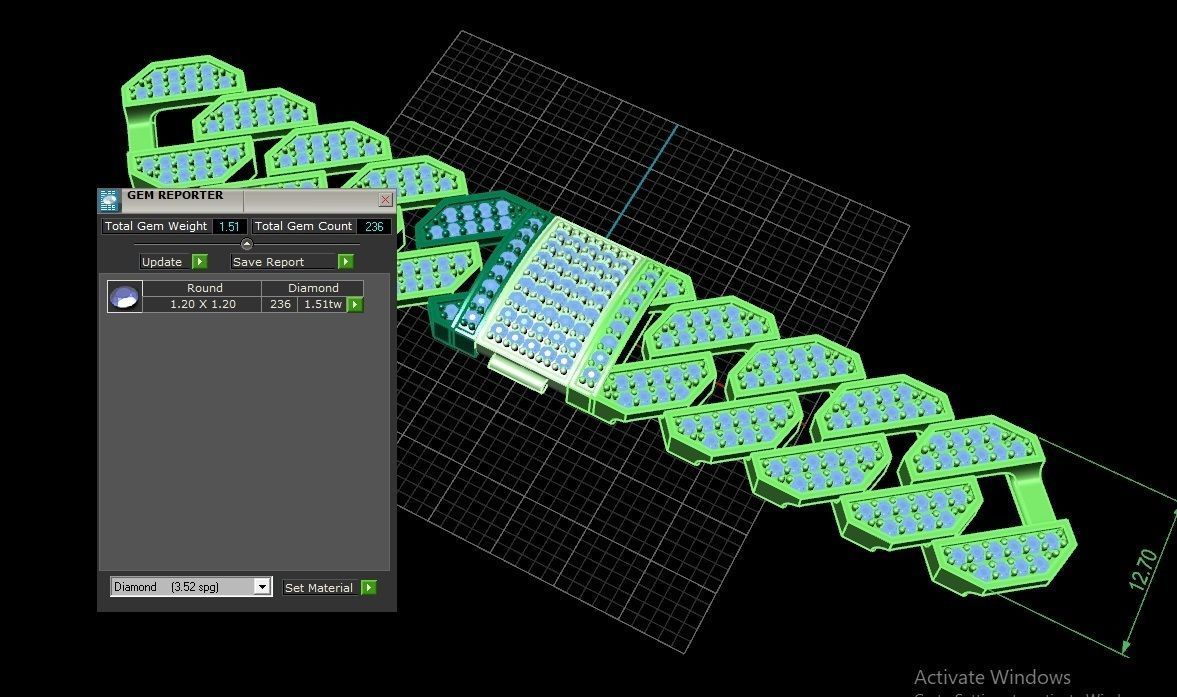Click the Gem Reporter panel icon
Viewport: 1177px width, 697px height.
coord(109,200)
